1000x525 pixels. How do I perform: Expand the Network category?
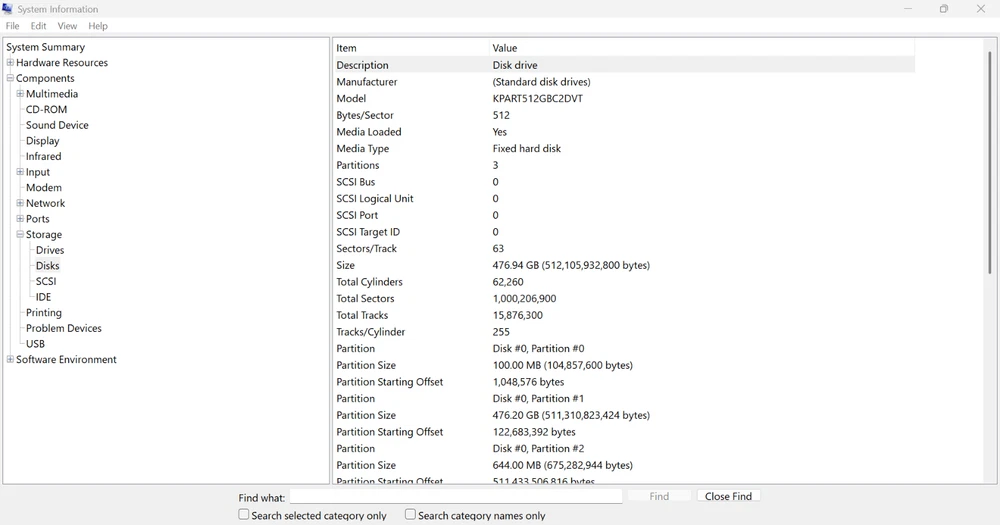20,203
